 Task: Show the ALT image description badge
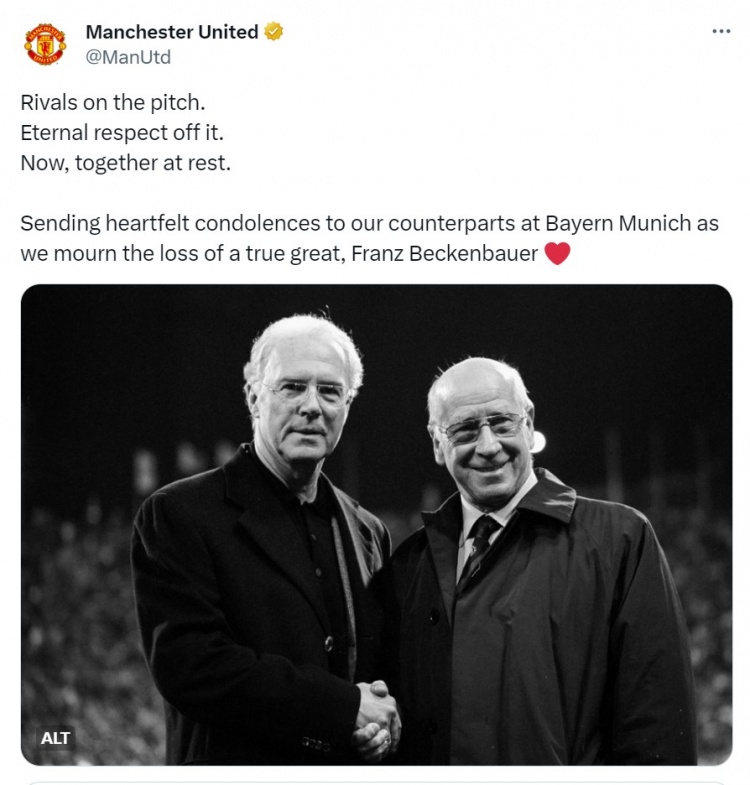(56, 738)
